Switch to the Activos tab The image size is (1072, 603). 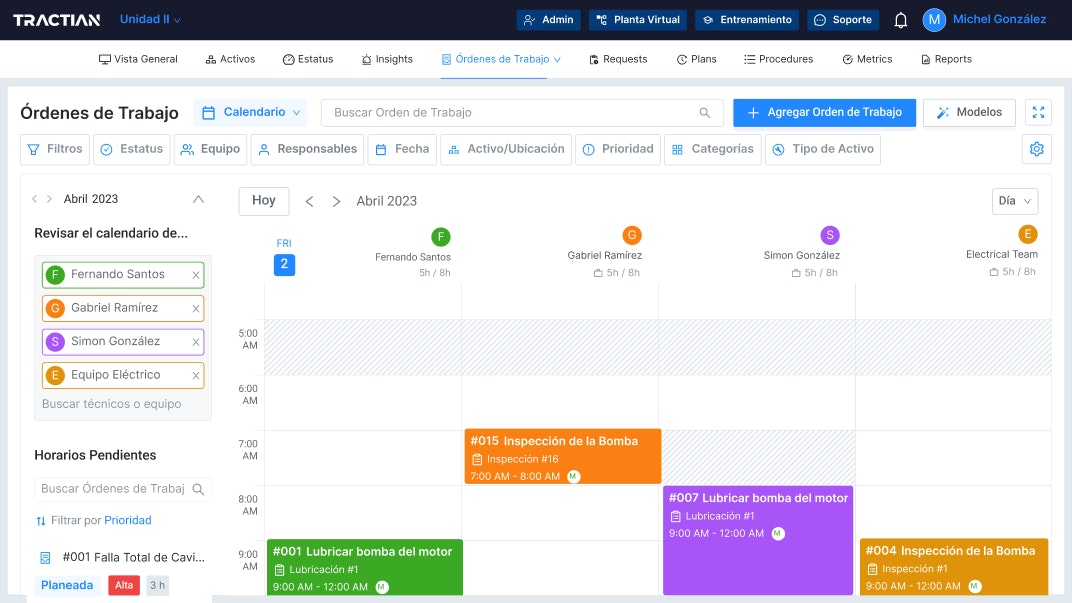pyautogui.click(x=230, y=59)
